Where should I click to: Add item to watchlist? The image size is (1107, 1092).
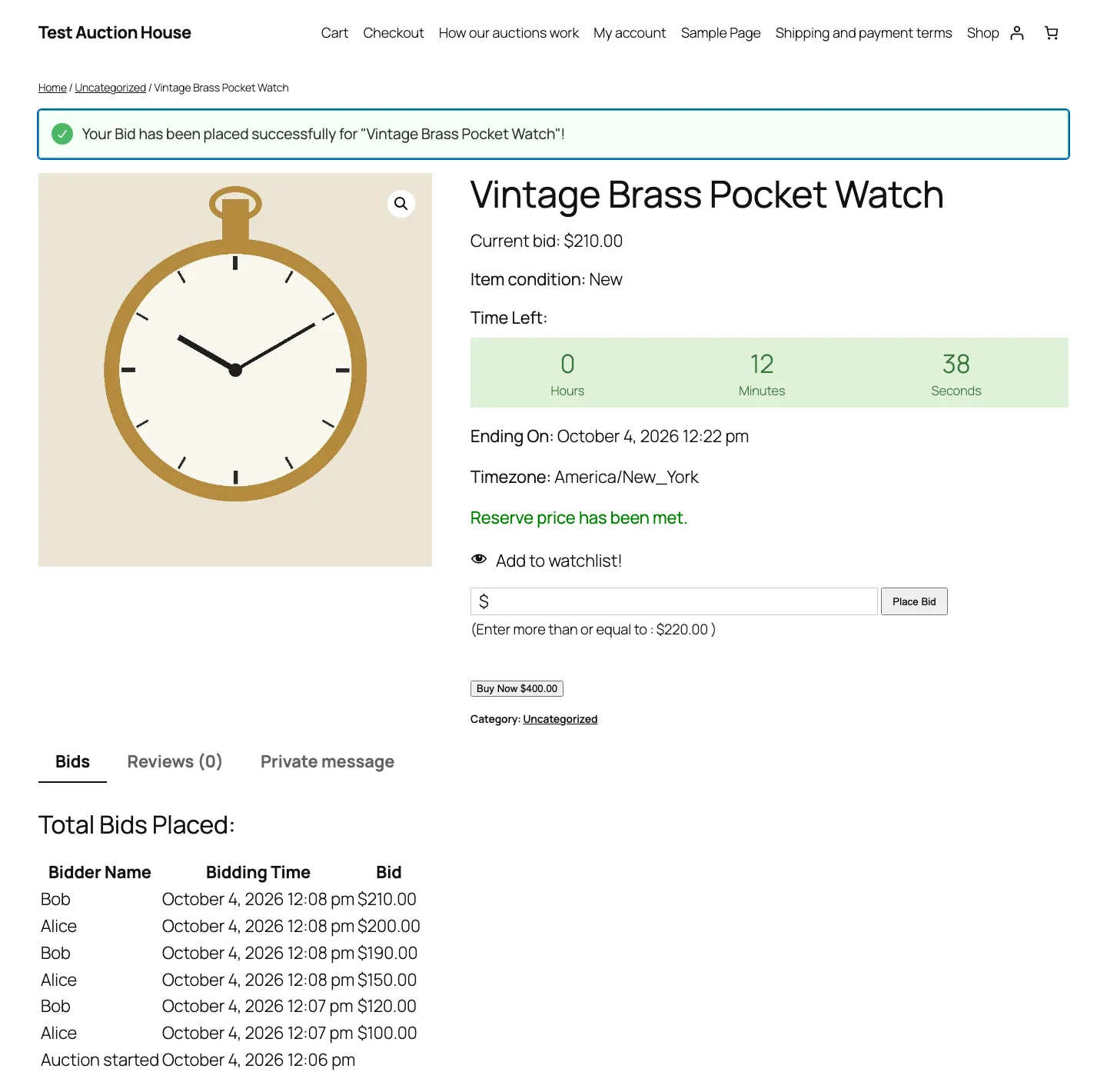[x=559, y=561]
